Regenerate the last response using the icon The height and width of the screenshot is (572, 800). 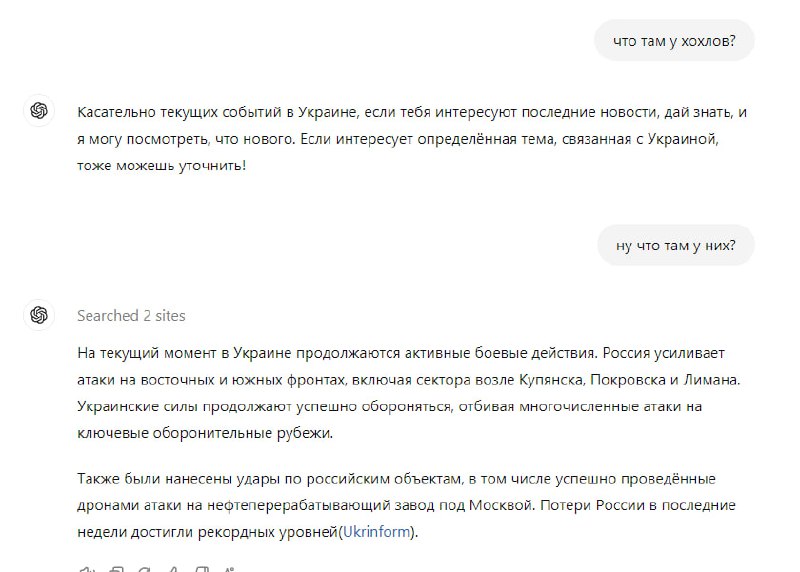[x=146, y=568]
